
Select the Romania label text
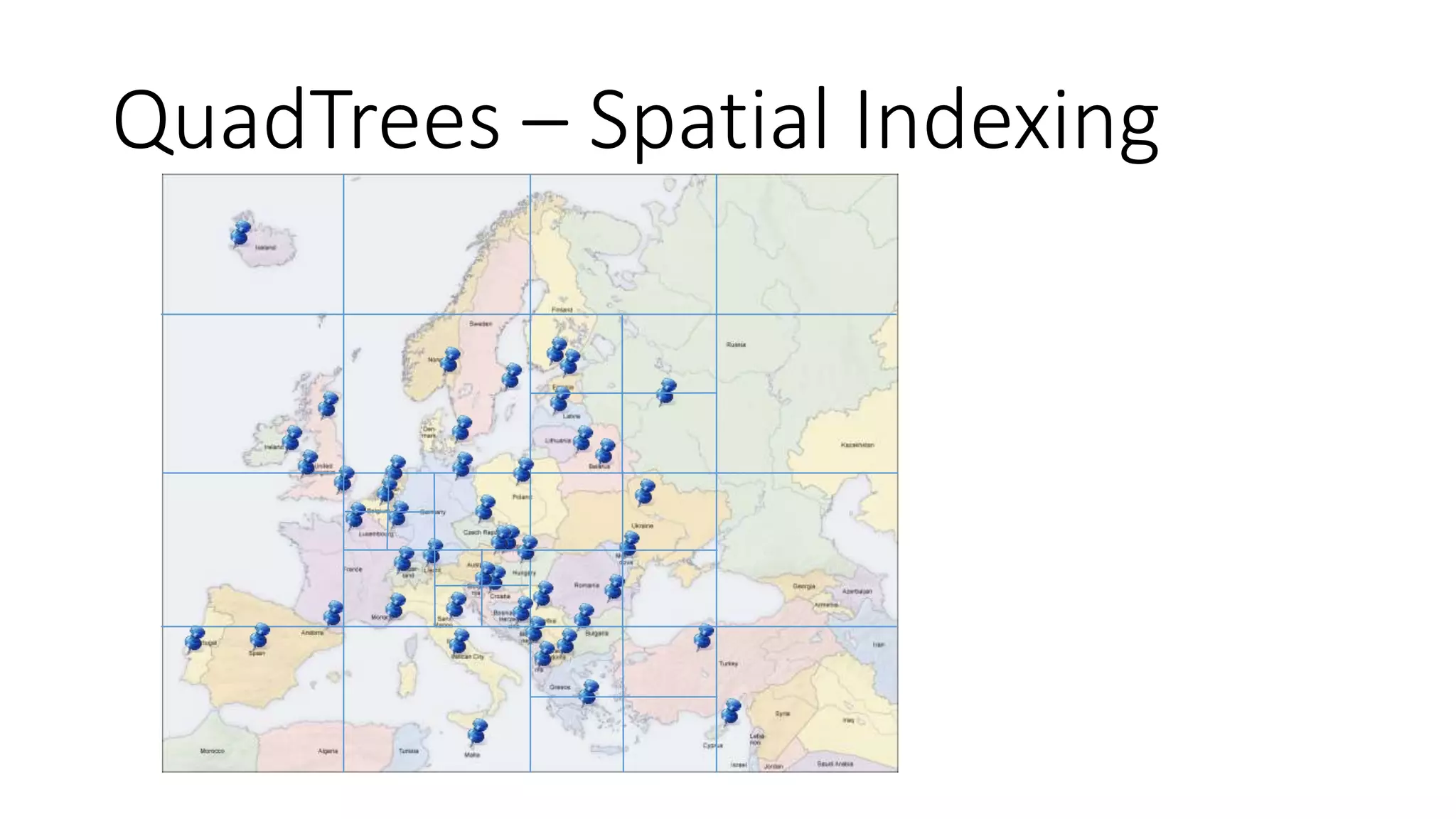587,585
